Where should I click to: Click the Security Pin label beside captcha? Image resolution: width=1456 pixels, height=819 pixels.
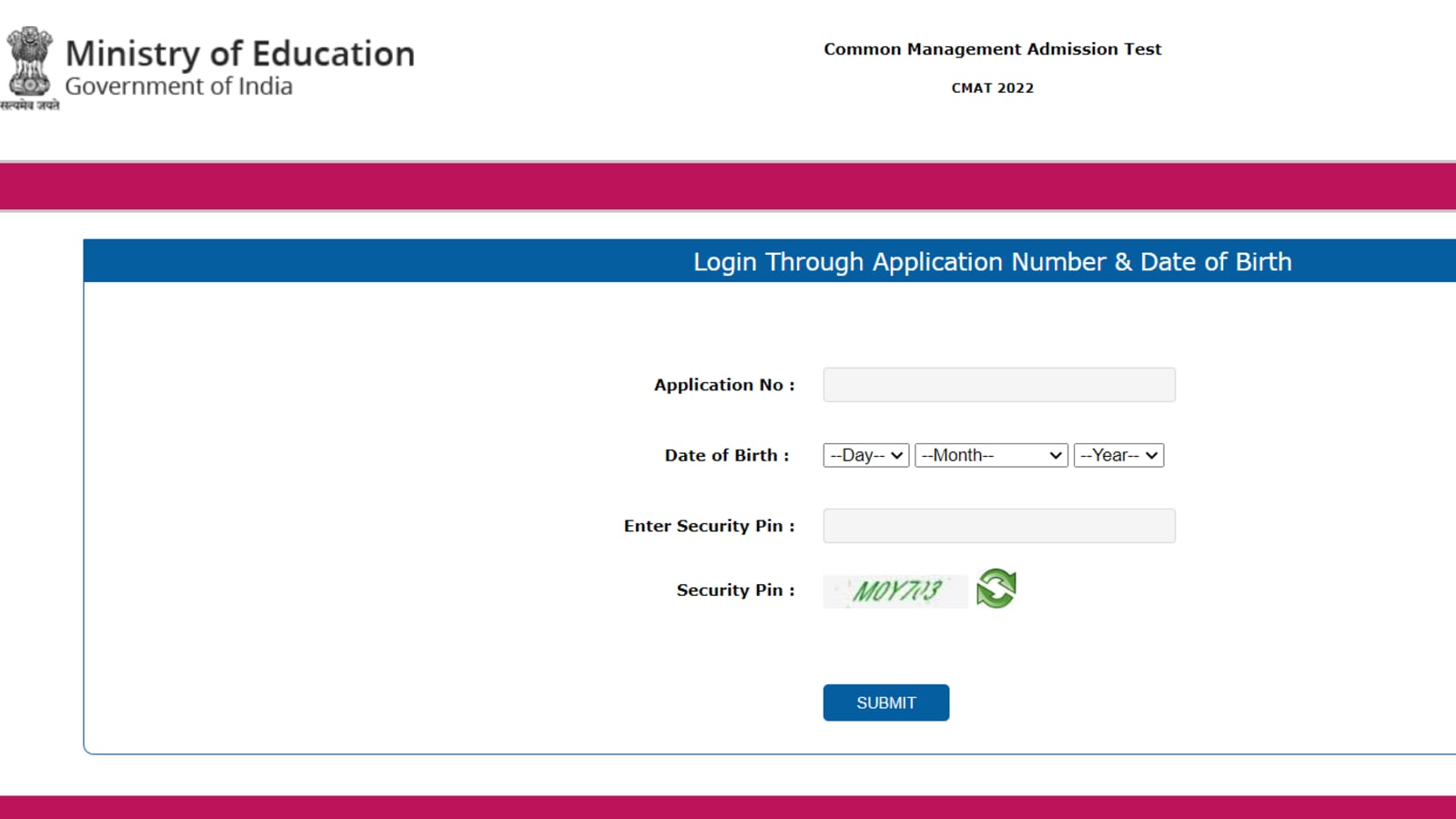(x=735, y=591)
